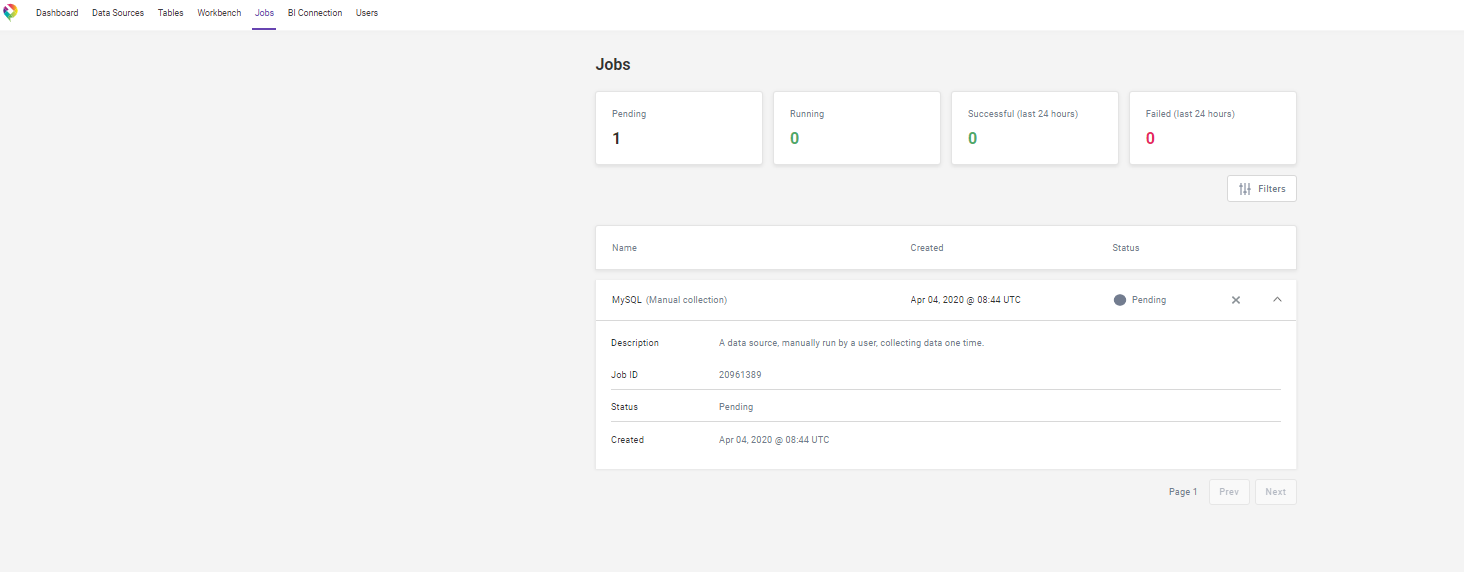The image size is (1464, 572).
Task: Navigate to the BI Connection tab
Action: pyautogui.click(x=315, y=13)
